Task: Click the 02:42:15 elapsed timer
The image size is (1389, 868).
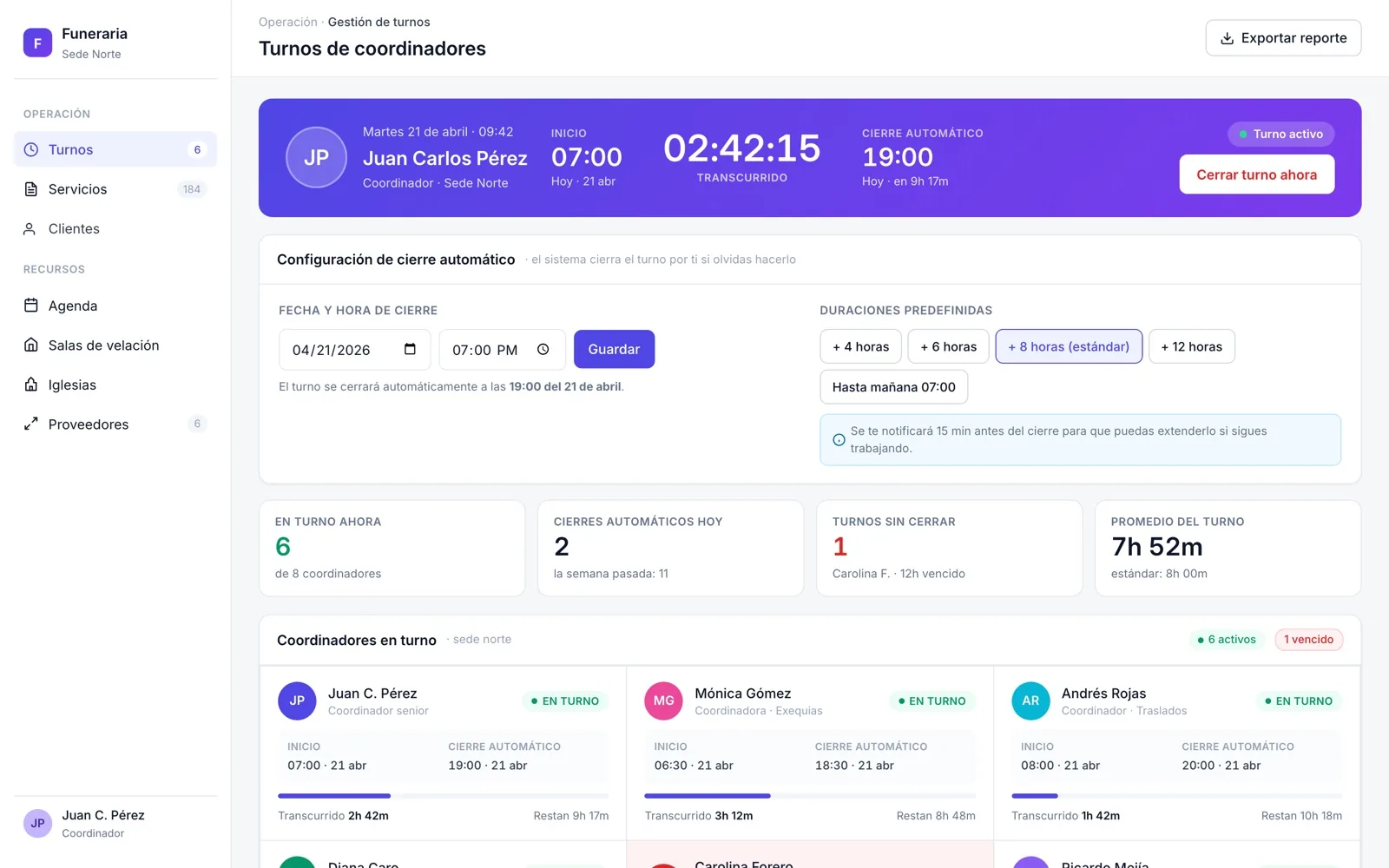Action: [741, 148]
